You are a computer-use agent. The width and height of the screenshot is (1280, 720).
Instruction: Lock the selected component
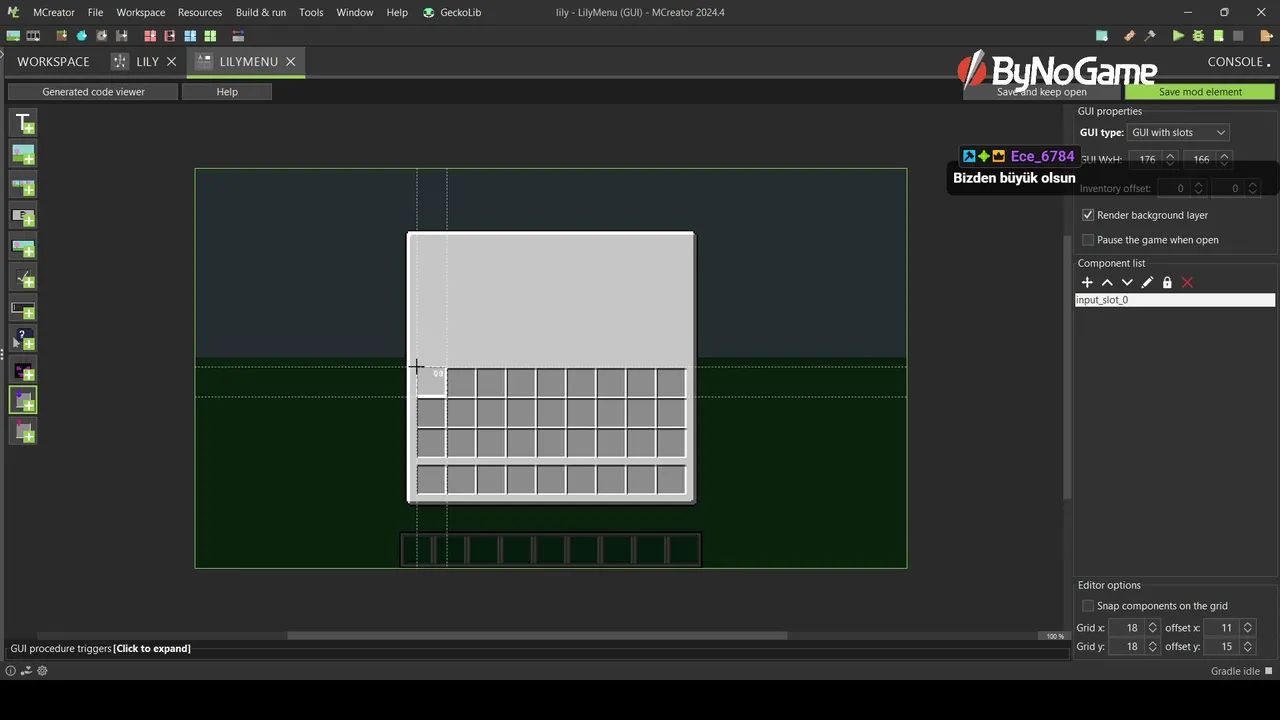[1167, 283]
